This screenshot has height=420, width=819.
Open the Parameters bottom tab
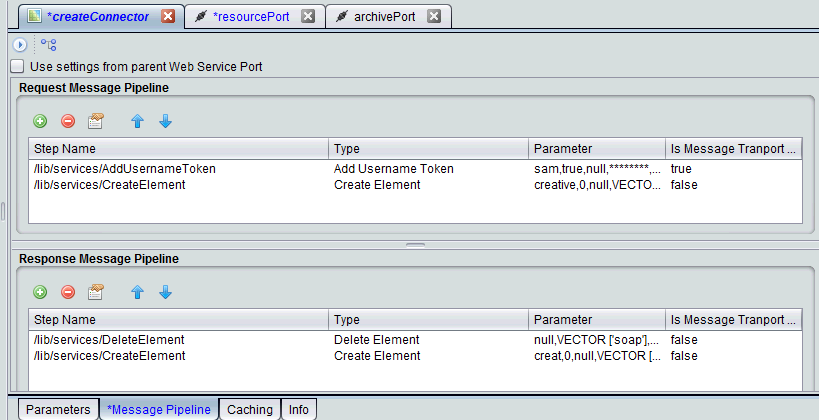click(58, 410)
